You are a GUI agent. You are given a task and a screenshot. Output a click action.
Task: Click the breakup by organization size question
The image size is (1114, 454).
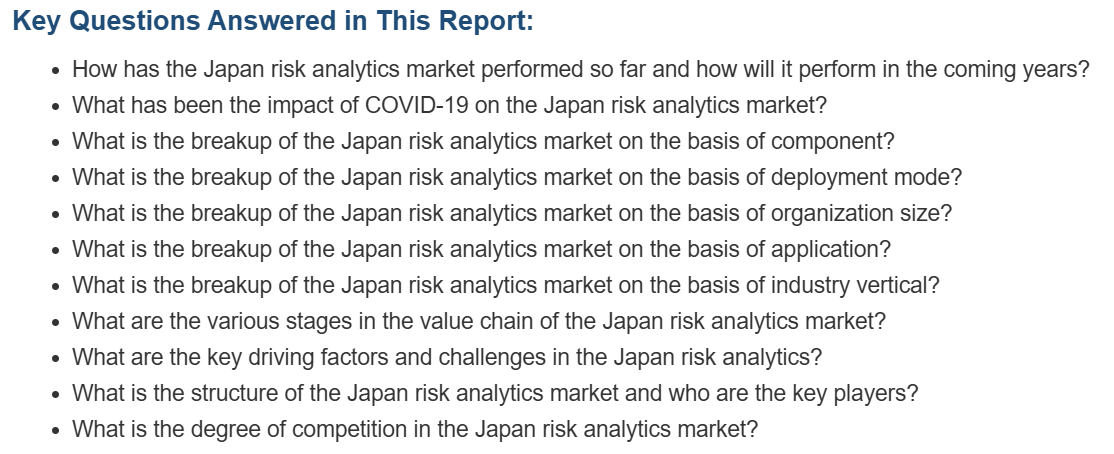pos(512,214)
